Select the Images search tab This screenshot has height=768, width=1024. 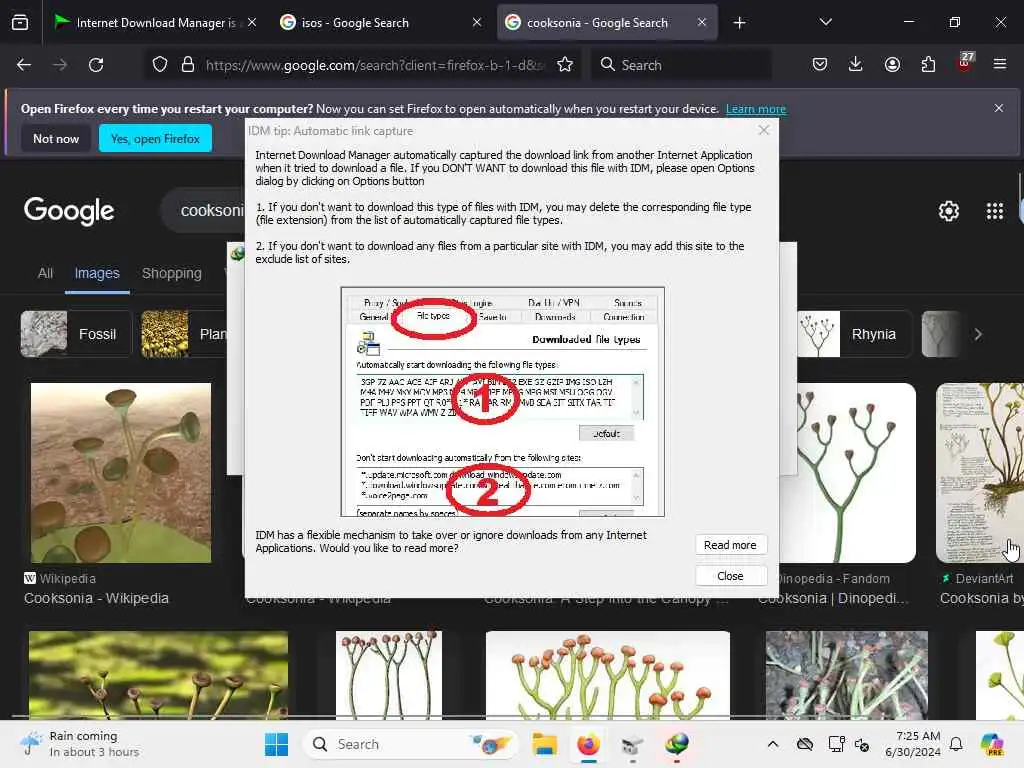[97, 273]
